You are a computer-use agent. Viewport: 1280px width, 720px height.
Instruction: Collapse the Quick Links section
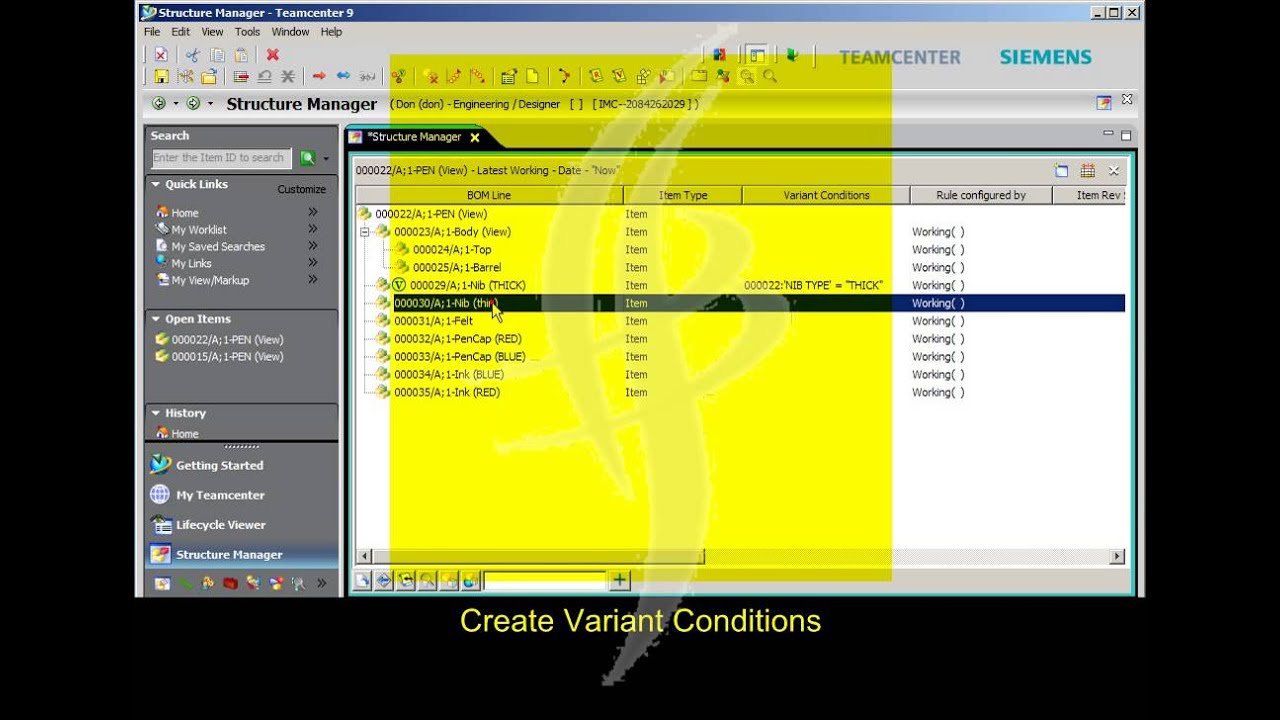click(x=156, y=184)
